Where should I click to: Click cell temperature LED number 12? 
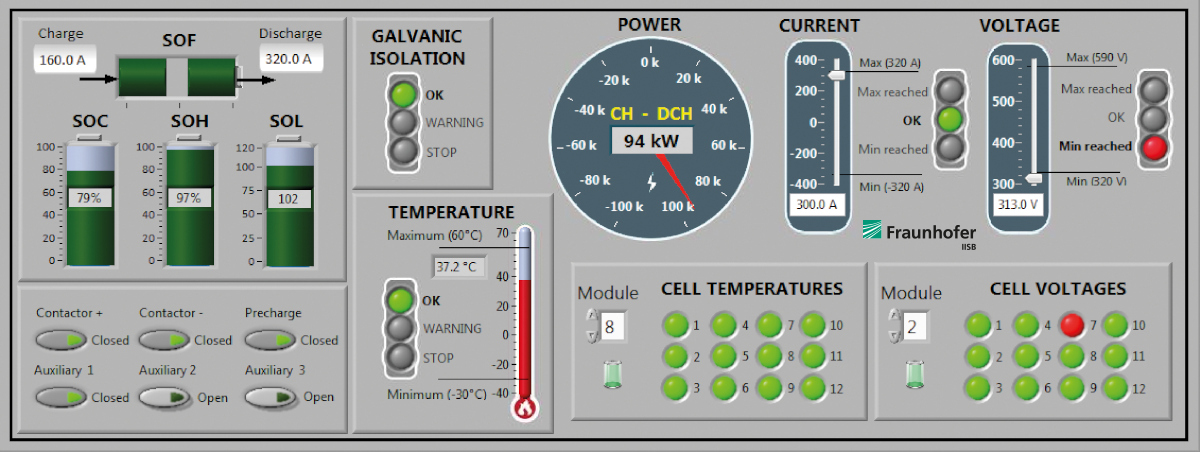pyautogui.click(x=812, y=387)
